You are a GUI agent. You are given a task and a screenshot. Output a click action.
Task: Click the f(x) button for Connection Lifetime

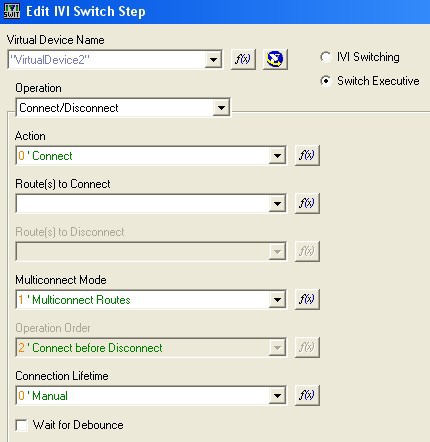tap(307, 395)
